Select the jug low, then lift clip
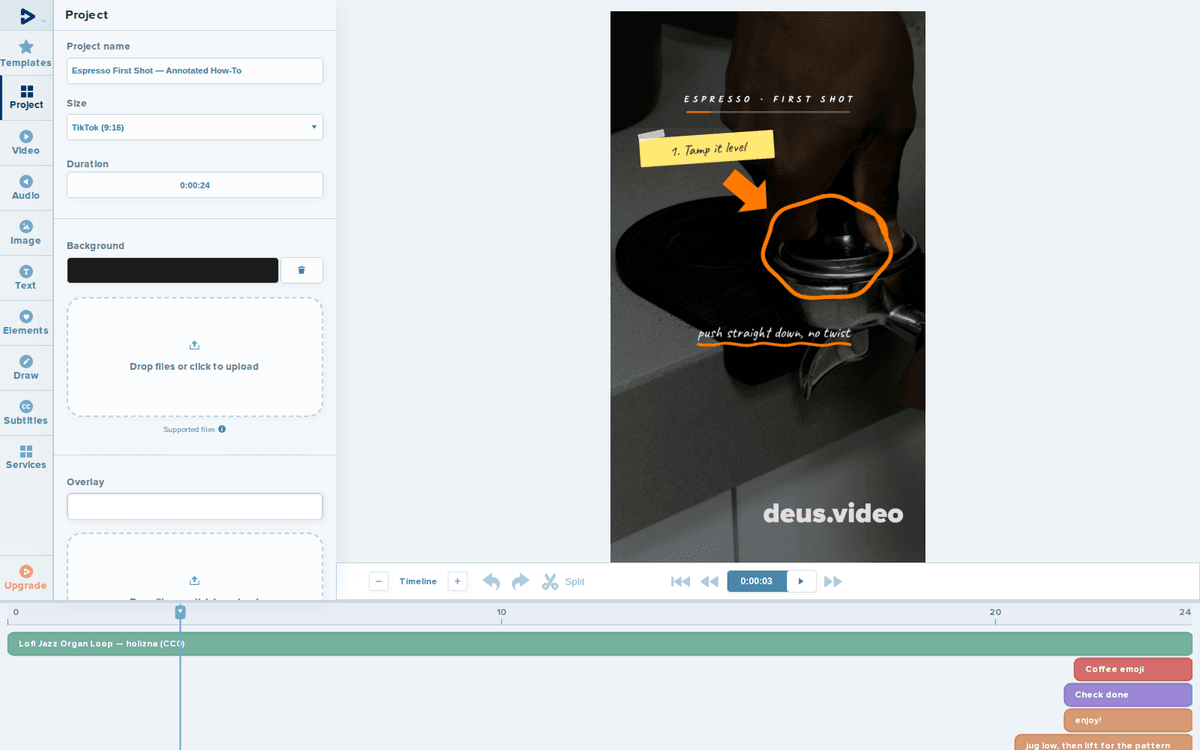The height and width of the screenshot is (750, 1200). (x=1104, y=743)
